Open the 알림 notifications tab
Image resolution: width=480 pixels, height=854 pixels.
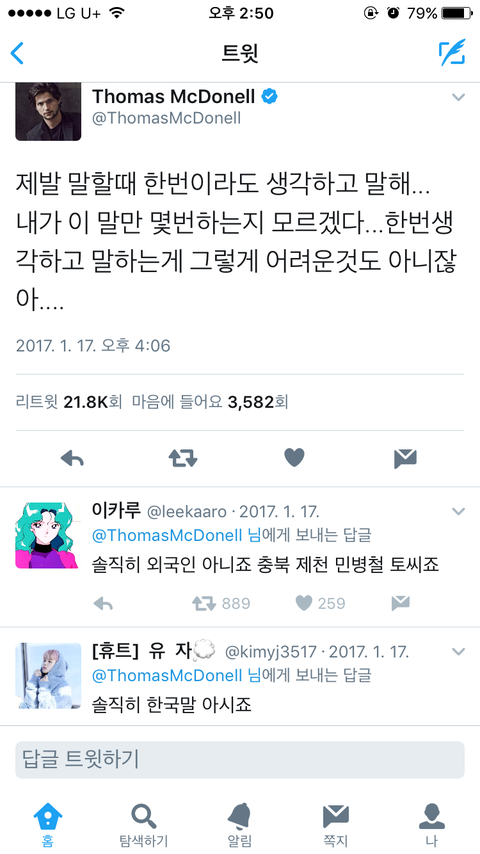[240, 825]
